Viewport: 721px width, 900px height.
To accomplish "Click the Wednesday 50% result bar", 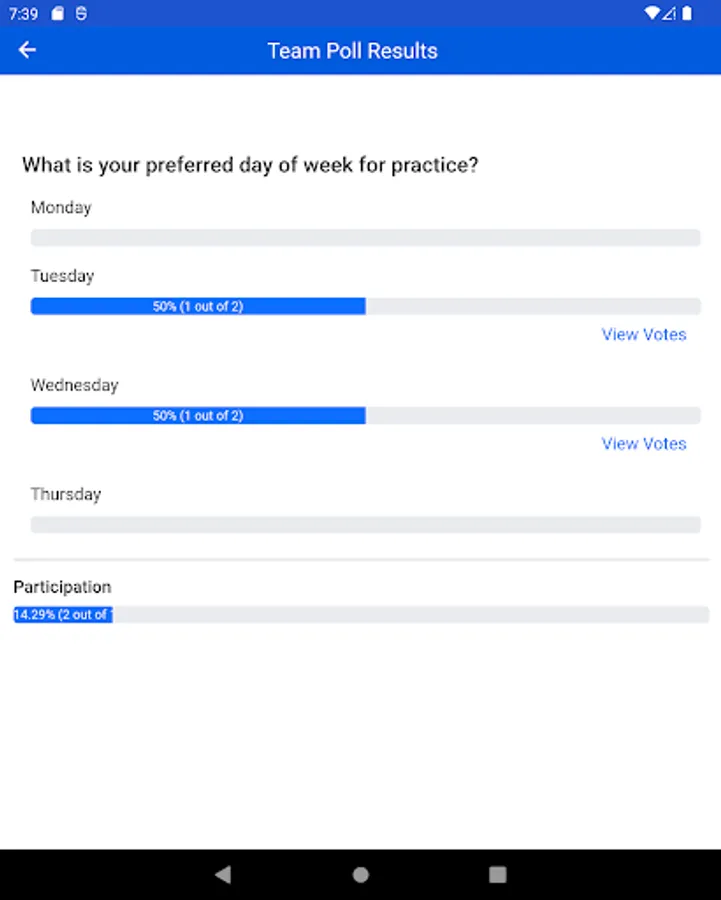I will [198, 416].
